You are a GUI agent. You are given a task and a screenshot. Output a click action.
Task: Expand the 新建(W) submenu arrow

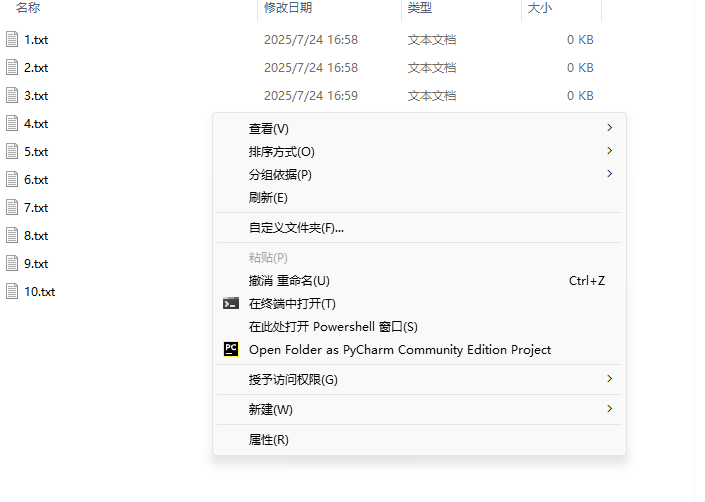[609, 409]
